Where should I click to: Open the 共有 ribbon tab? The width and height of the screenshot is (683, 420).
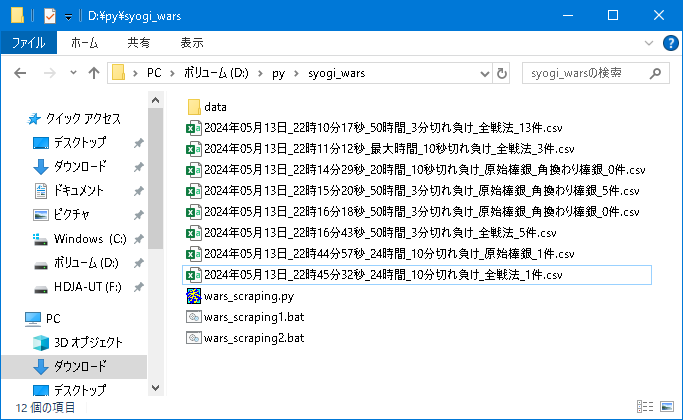pos(139,43)
